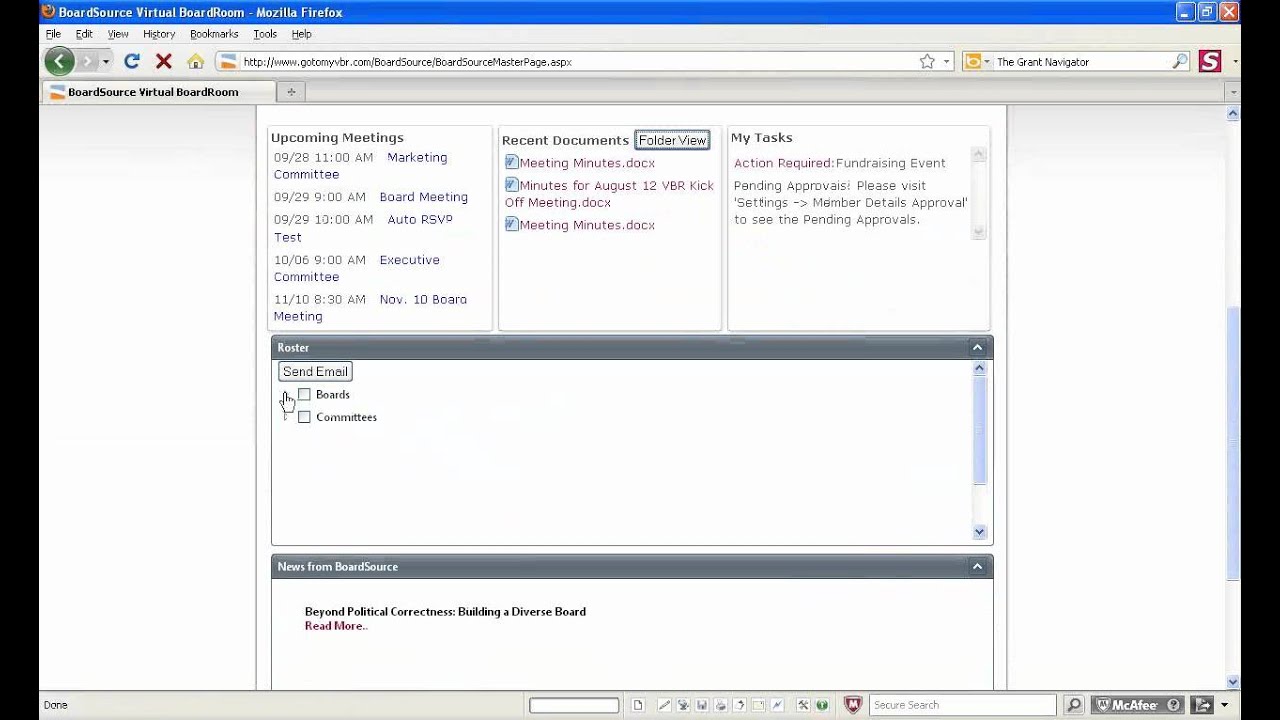Select the BoardSource Virtual BoardRoom tab

click(157, 92)
